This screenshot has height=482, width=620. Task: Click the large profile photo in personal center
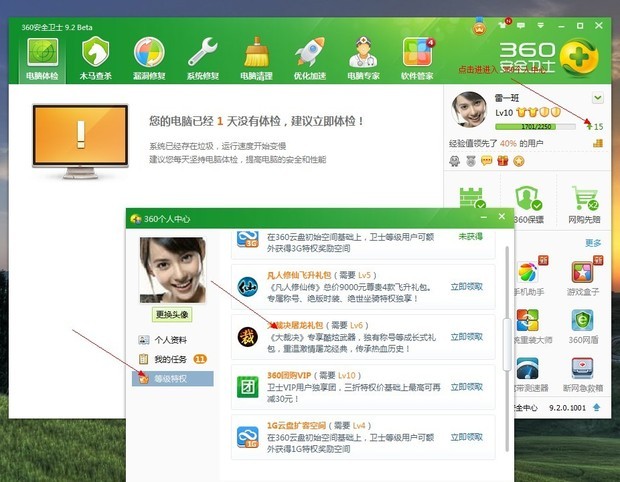click(x=172, y=270)
